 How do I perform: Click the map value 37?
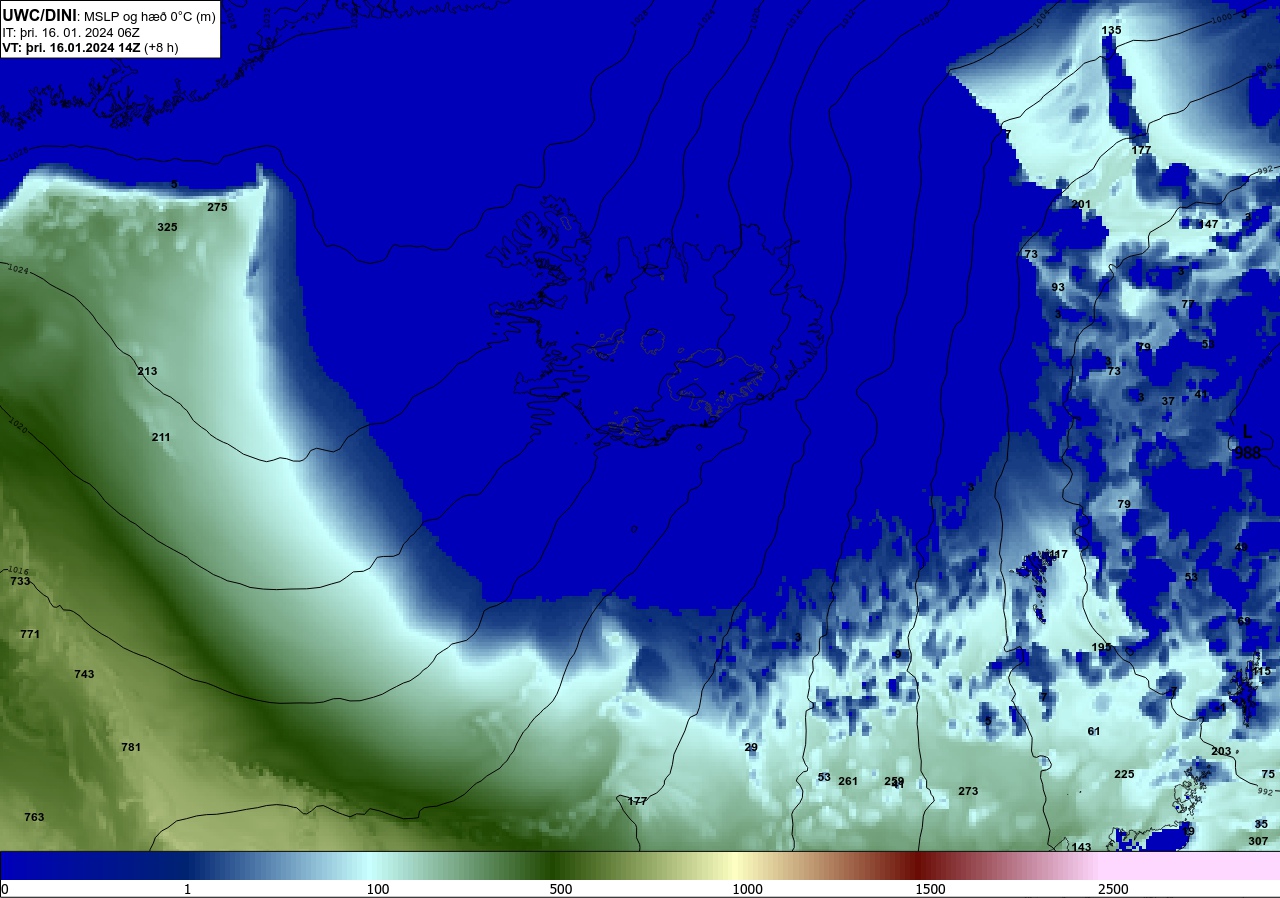pos(1168,401)
